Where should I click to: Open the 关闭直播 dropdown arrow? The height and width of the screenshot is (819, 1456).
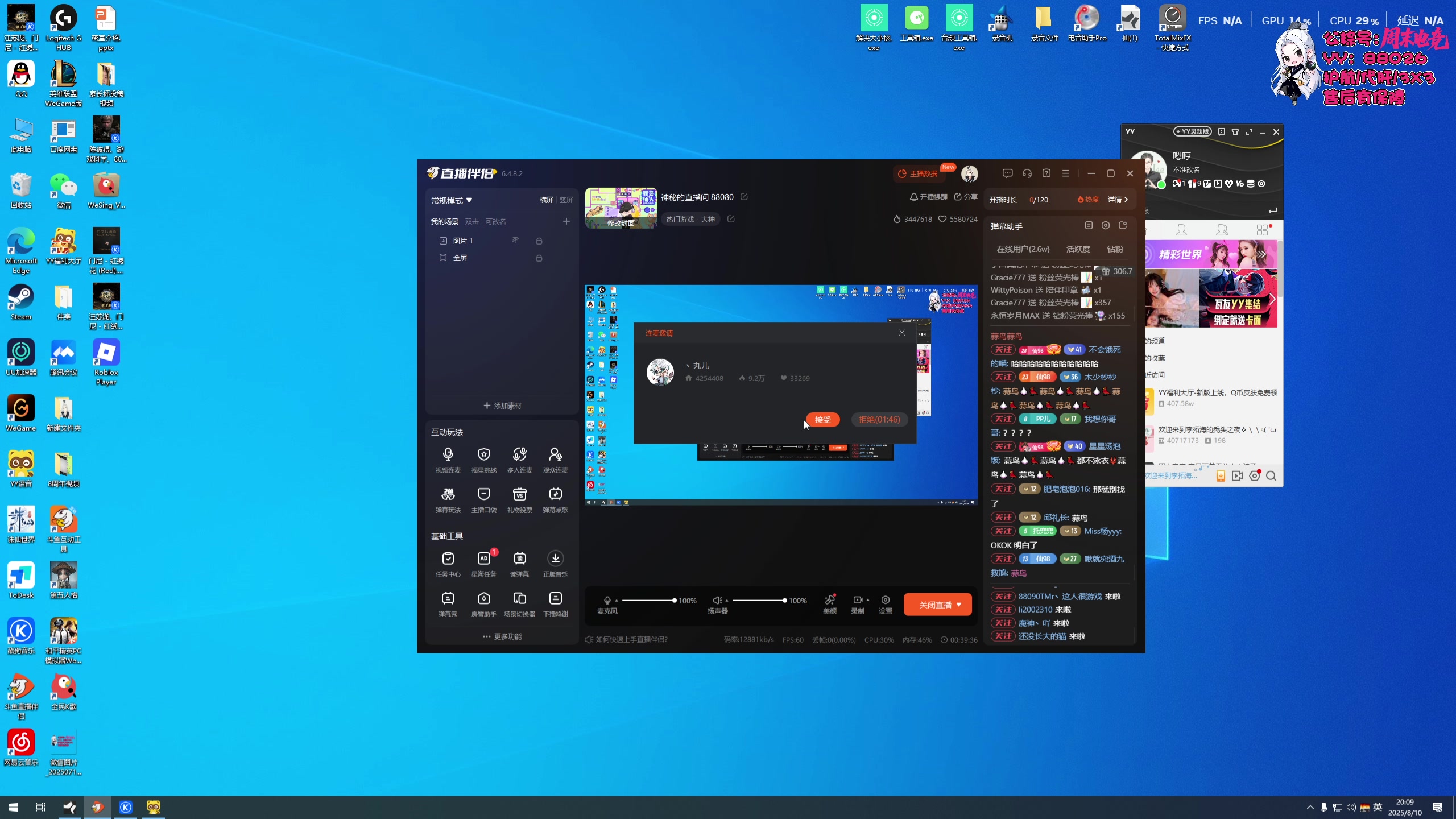[959, 605]
